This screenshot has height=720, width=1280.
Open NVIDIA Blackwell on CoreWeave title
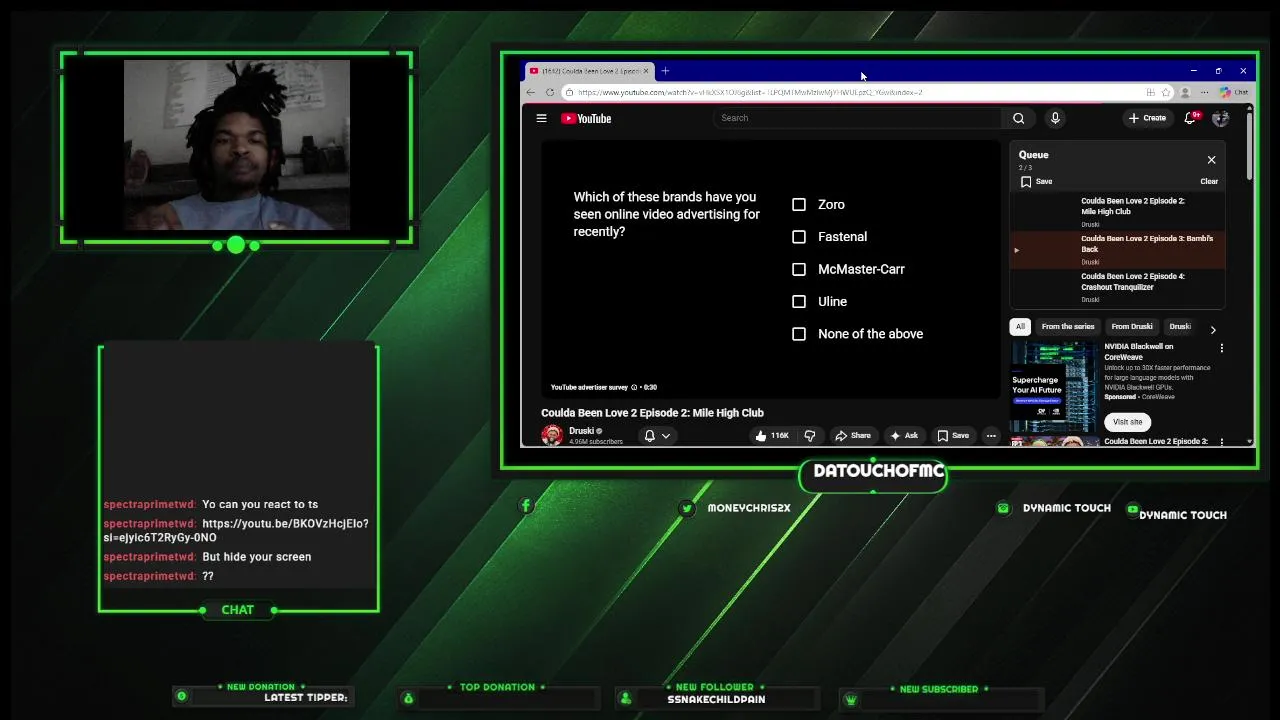(x=1139, y=351)
